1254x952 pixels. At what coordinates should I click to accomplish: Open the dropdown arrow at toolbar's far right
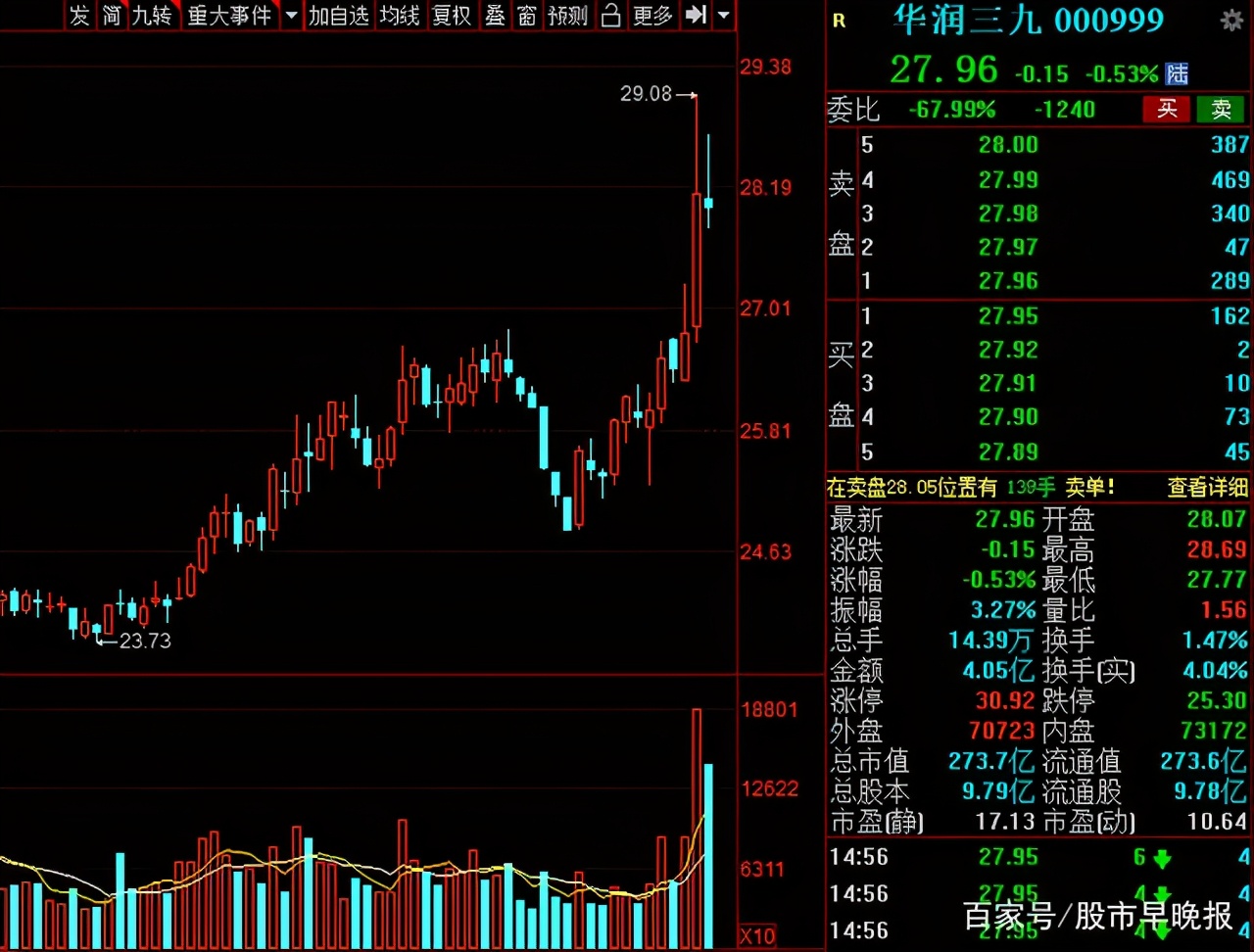(x=722, y=16)
